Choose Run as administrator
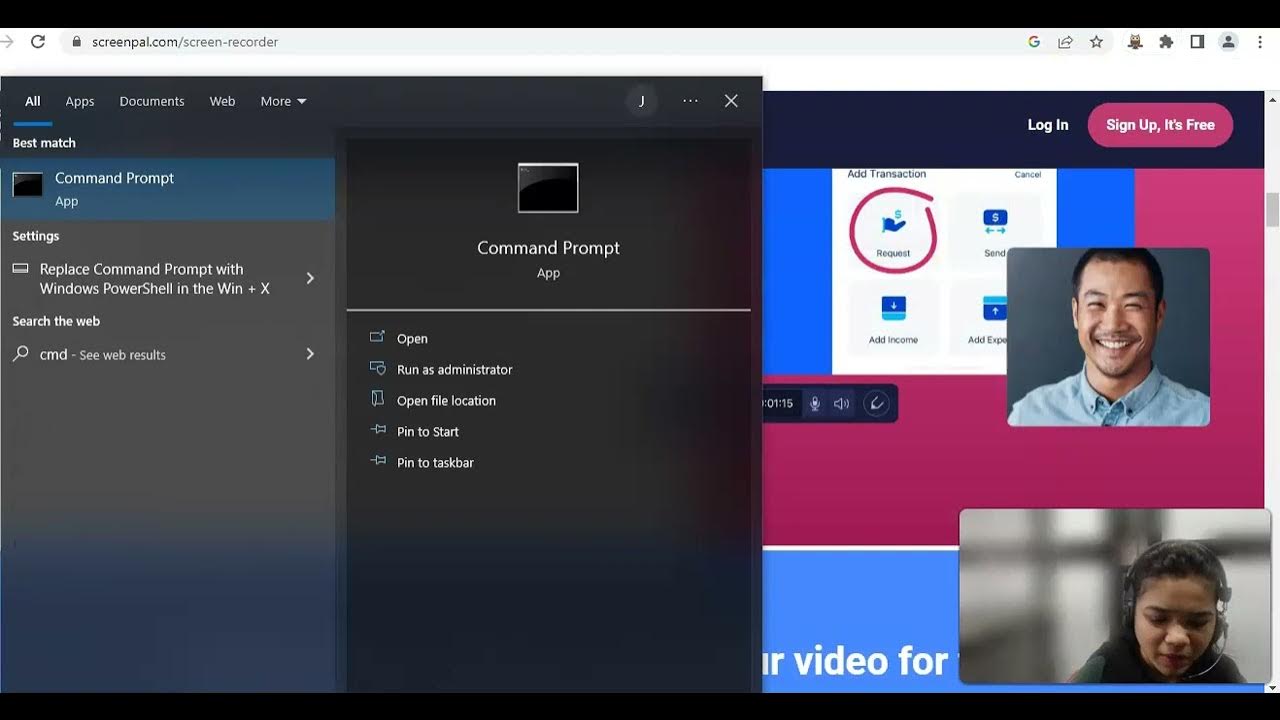 click(454, 370)
